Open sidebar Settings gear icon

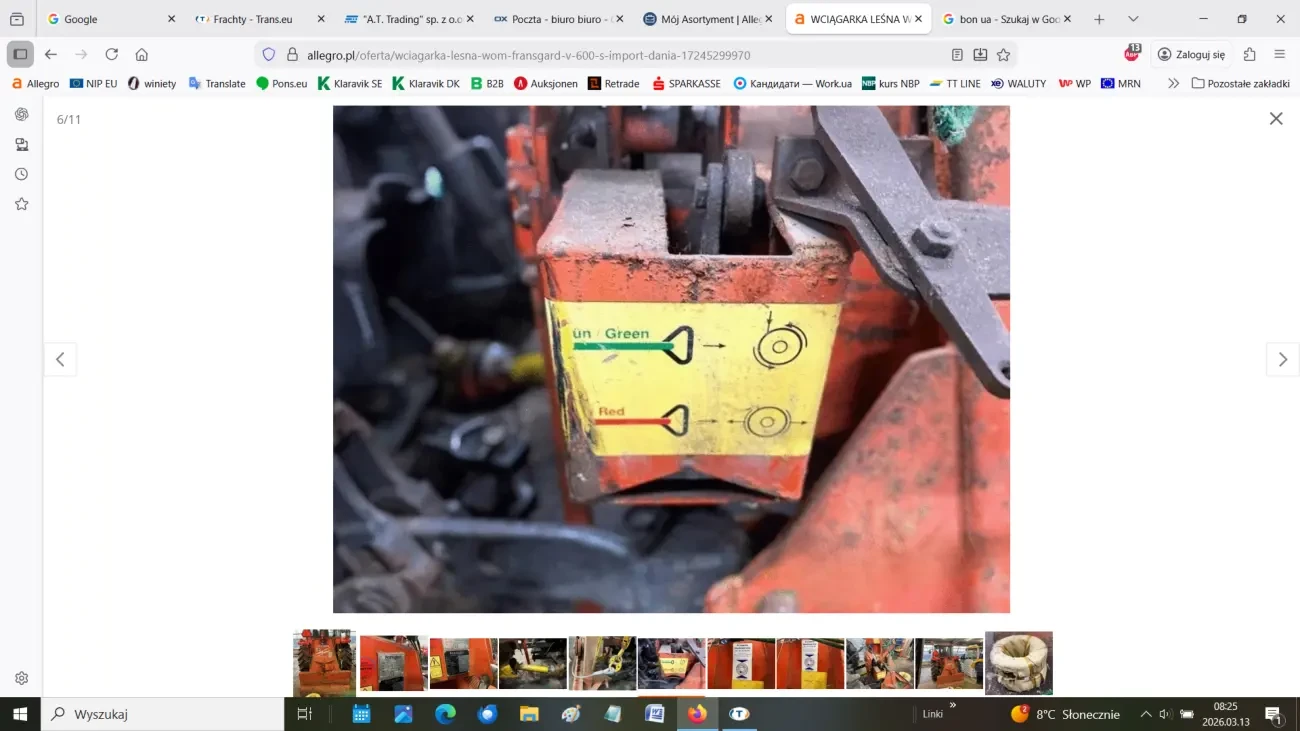coord(21,678)
